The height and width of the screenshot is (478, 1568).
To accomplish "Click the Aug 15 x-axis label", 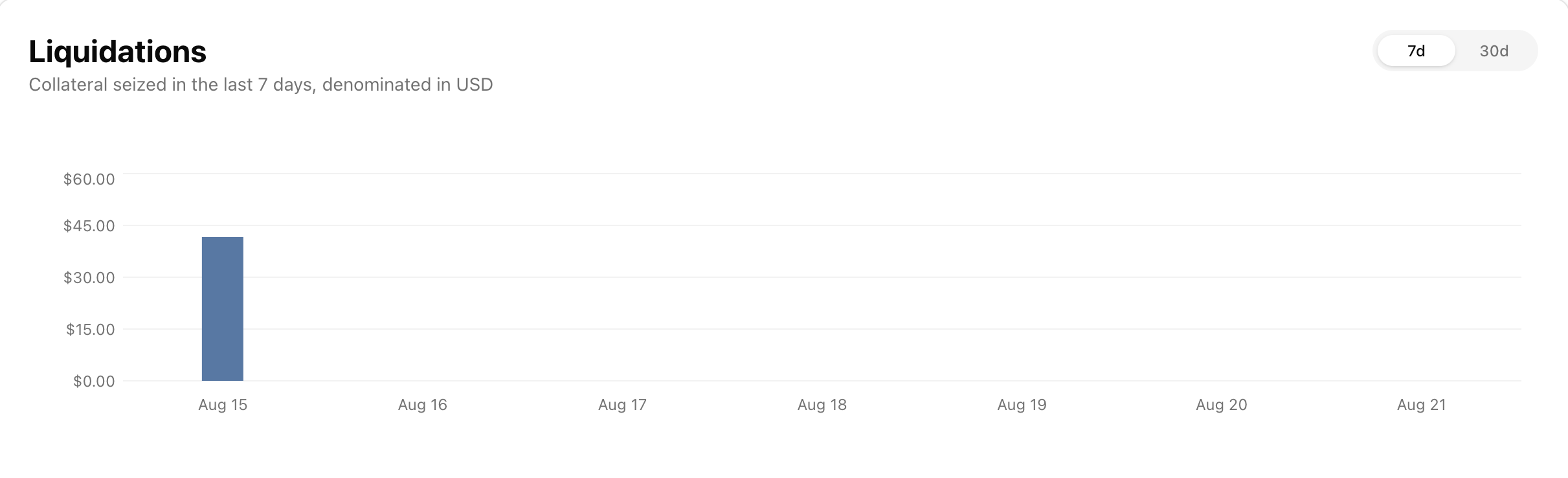I will coord(223,405).
